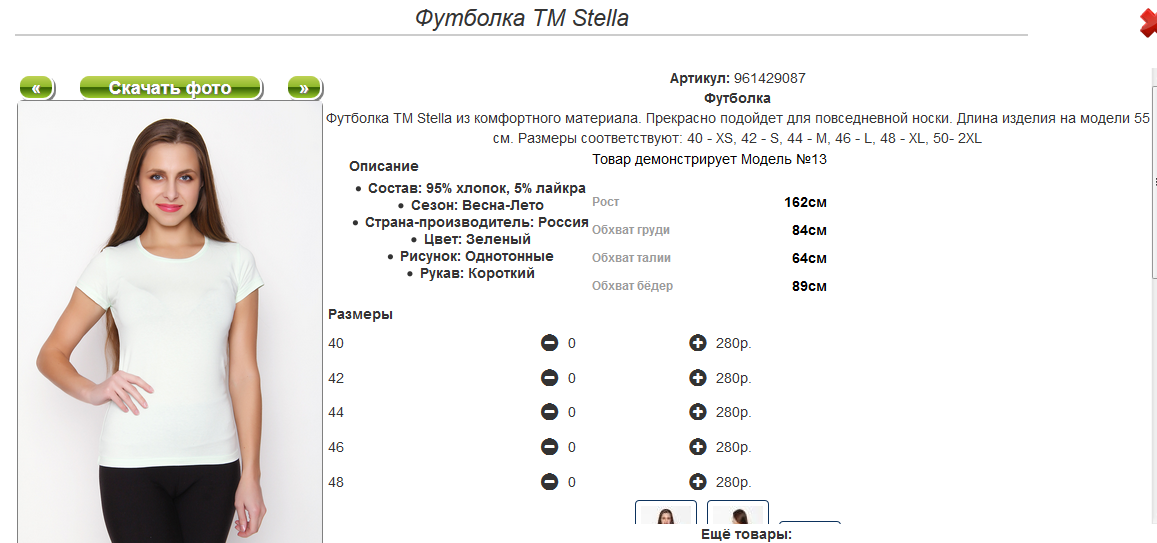This screenshot has width=1157, height=543.
Task: Click the 280р. price for size 44
Action: coord(733,412)
